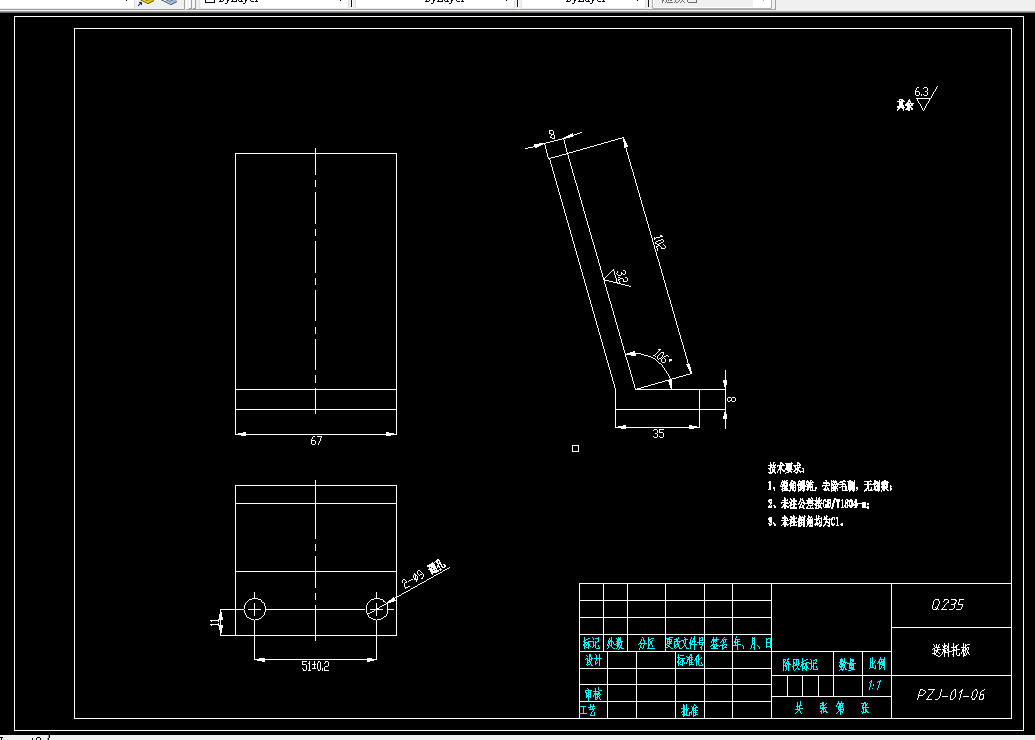Click the left hole circle in the bottom view
The width and height of the screenshot is (1035, 740).
pyautogui.click(x=255, y=609)
